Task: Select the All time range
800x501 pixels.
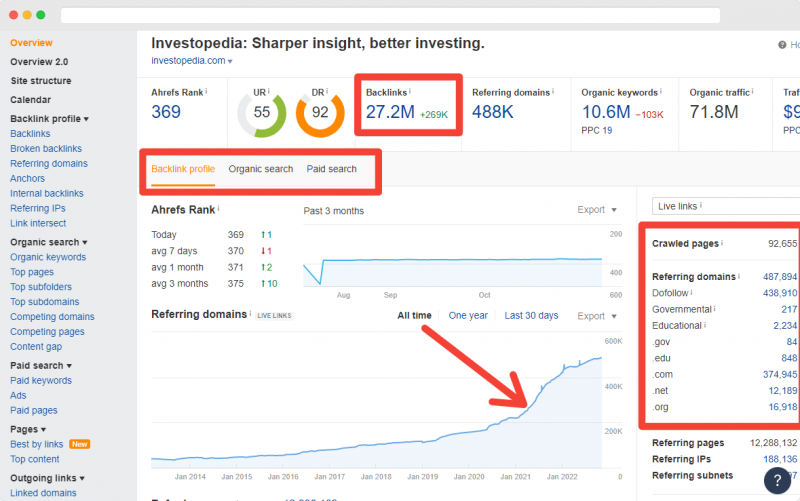Action: (x=414, y=315)
